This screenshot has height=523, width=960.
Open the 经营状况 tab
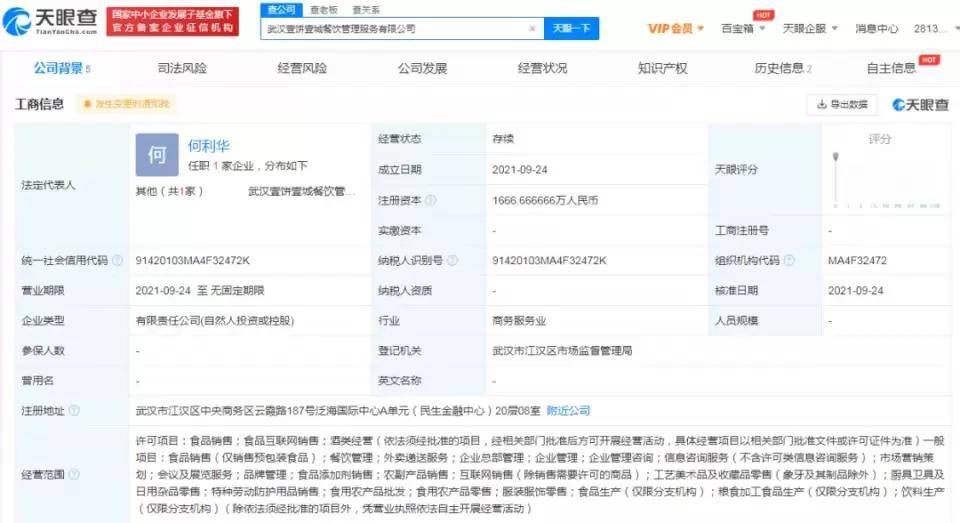point(542,68)
